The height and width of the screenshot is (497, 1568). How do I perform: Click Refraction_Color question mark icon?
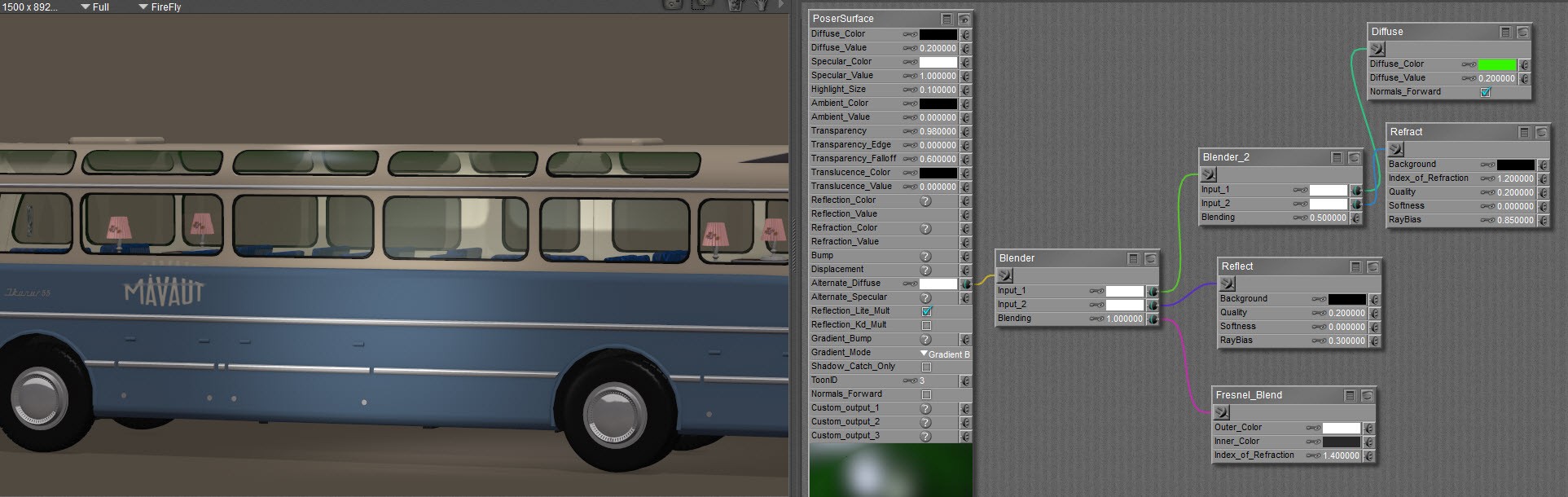pos(926,228)
